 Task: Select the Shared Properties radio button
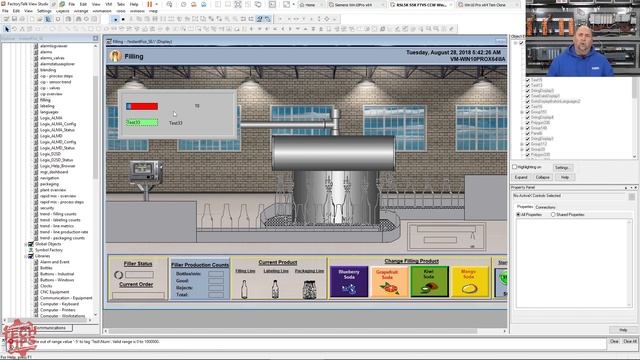tap(553, 214)
